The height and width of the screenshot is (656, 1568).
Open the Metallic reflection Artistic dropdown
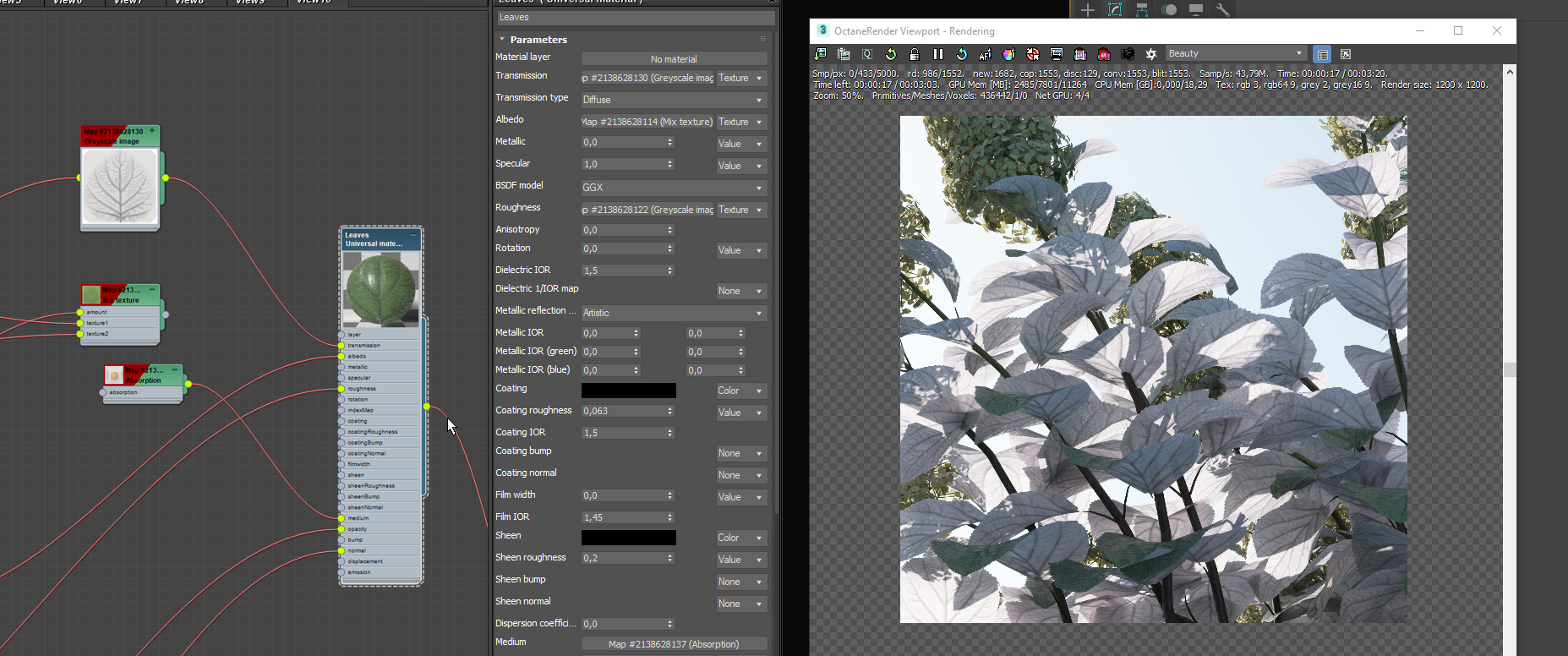[x=674, y=313]
